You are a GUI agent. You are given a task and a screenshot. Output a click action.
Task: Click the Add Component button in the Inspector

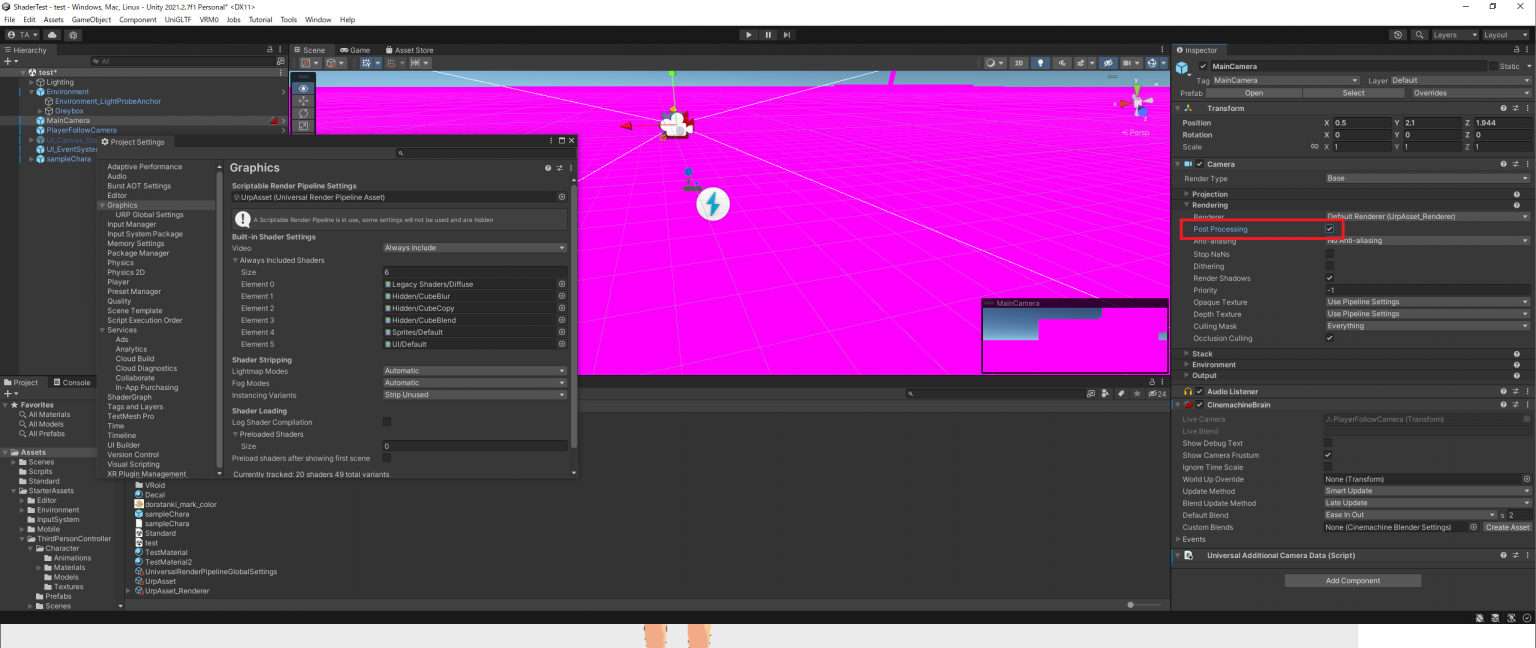pos(1352,580)
